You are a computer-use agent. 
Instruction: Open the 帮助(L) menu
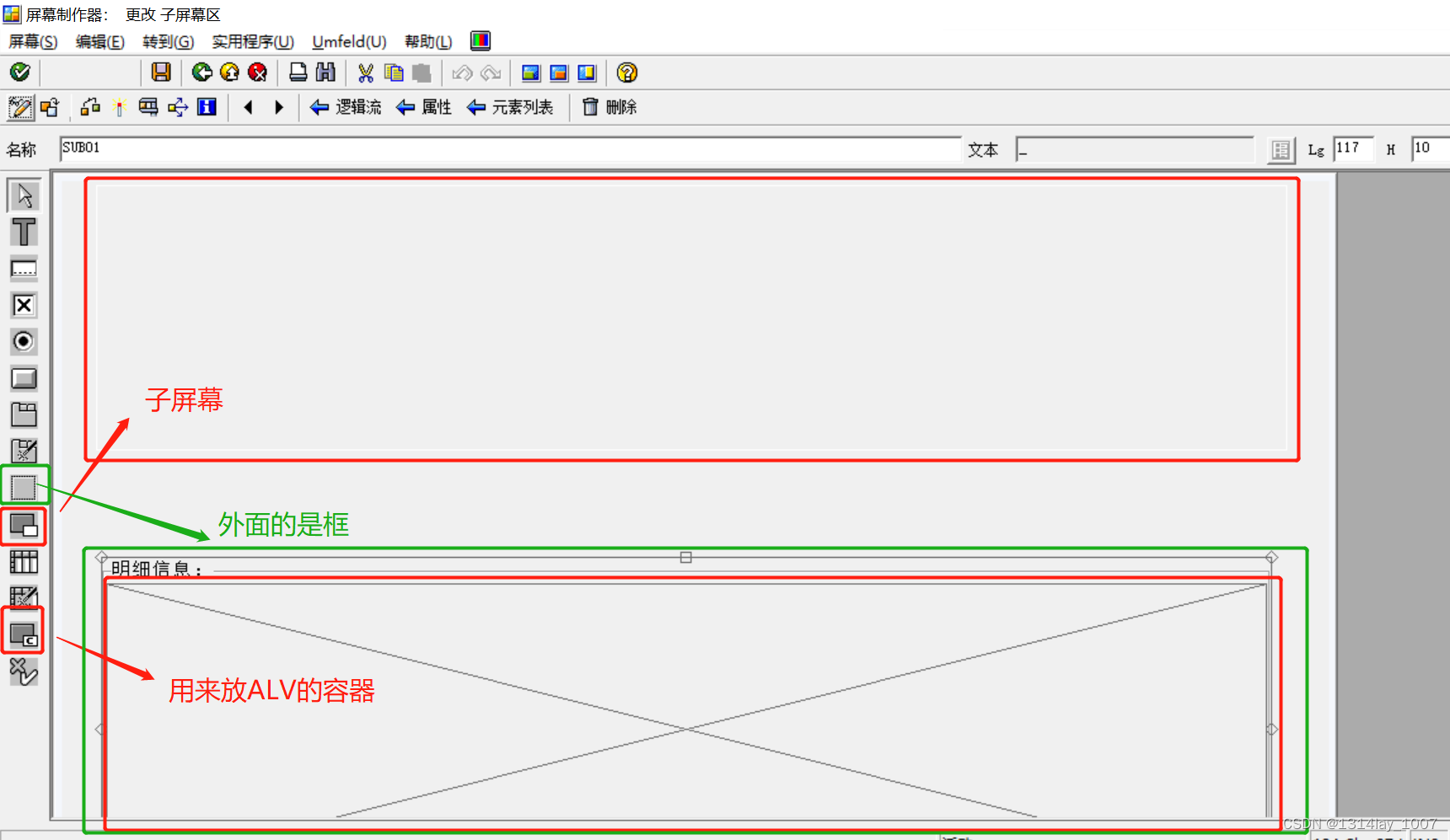tap(428, 41)
